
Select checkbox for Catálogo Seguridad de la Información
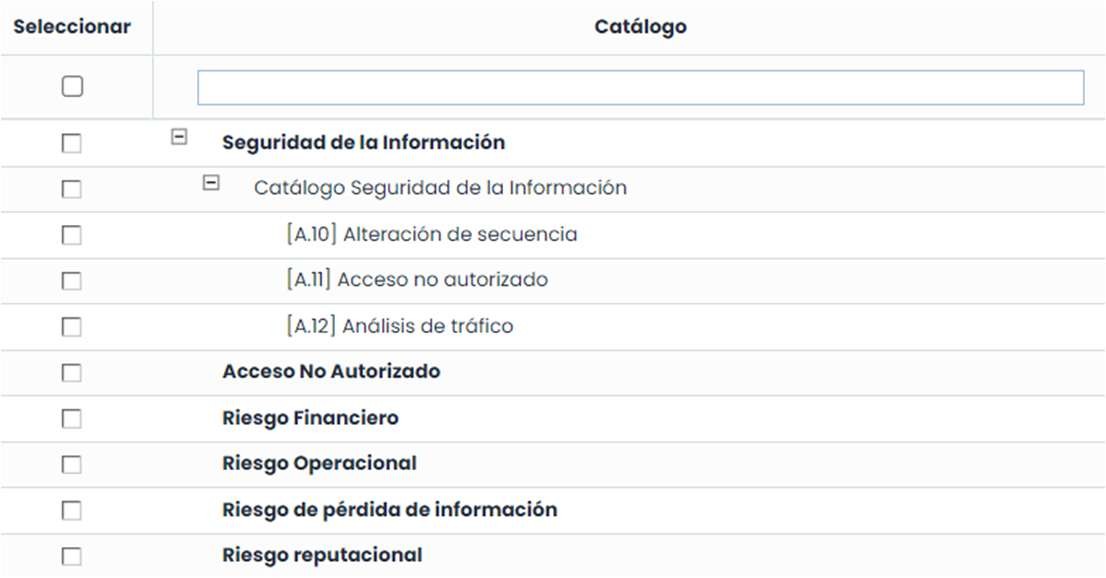click(72, 189)
